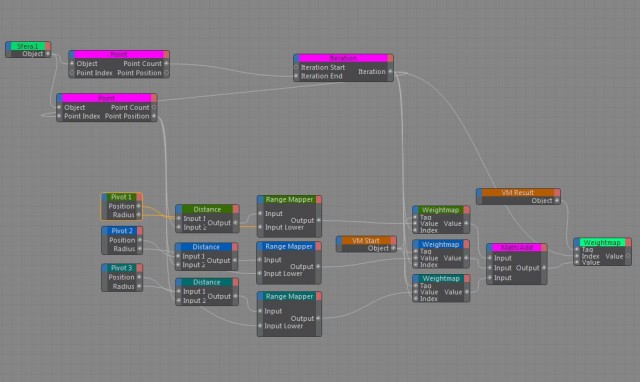Click the red output corner of VM Result node
The image size is (640, 382).
click(x=557, y=193)
